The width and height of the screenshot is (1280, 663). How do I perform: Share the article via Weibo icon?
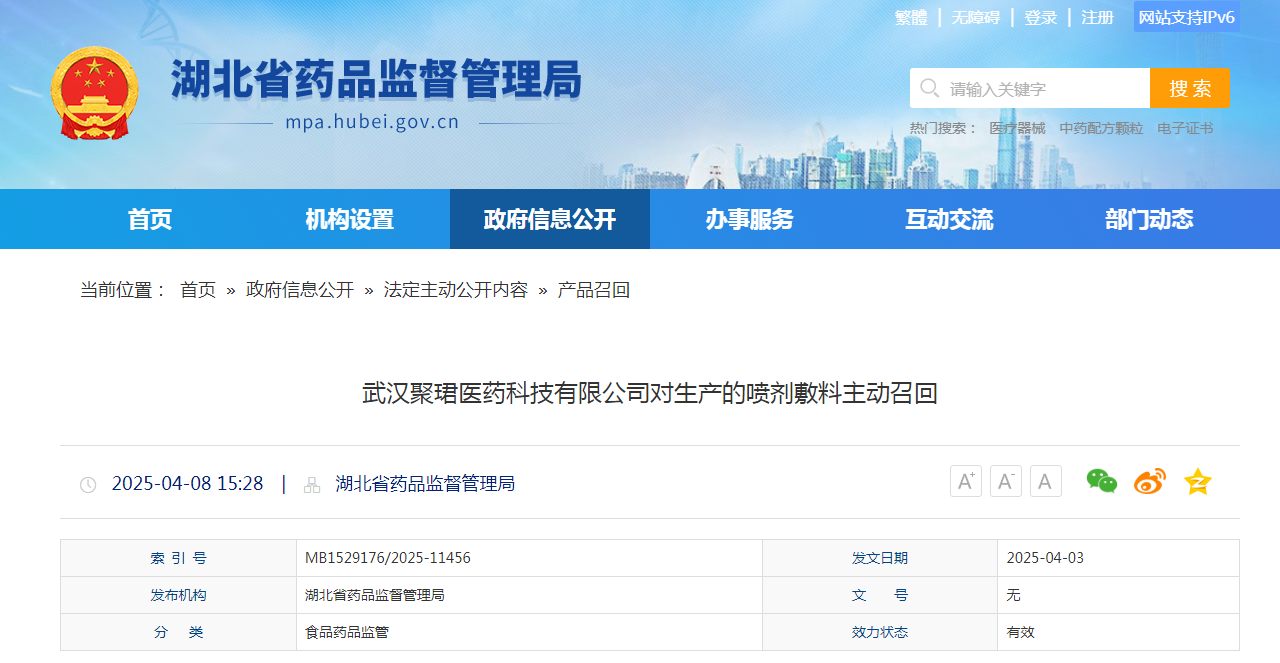click(x=1149, y=482)
